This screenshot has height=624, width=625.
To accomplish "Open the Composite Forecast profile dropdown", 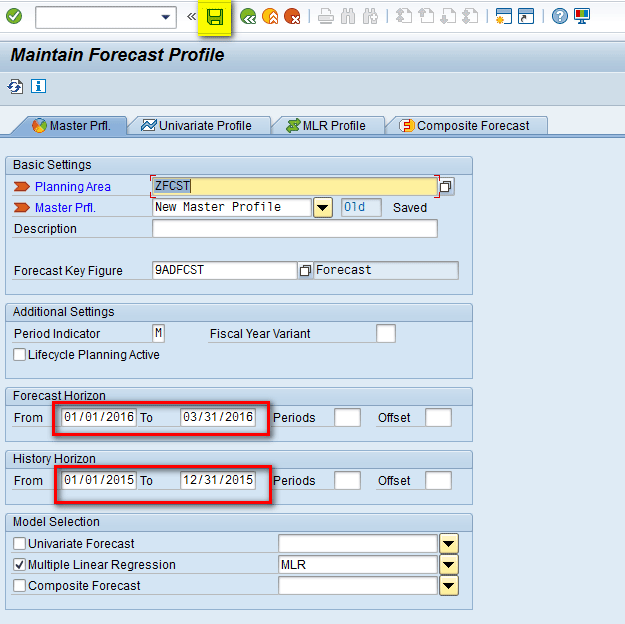I will tap(449, 586).
